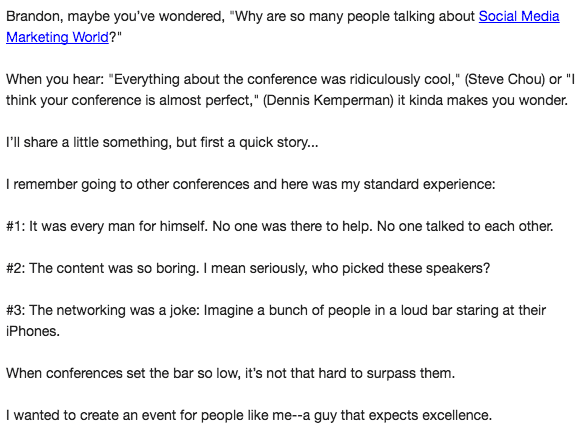The image size is (588, 432).
Task: Click 'I wanted to create an event' line
Action: coord(249,415)
